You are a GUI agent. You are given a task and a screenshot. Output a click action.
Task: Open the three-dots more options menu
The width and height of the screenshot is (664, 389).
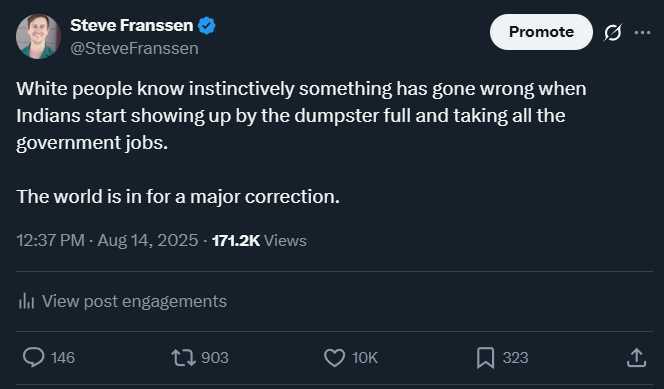point(642,32)
